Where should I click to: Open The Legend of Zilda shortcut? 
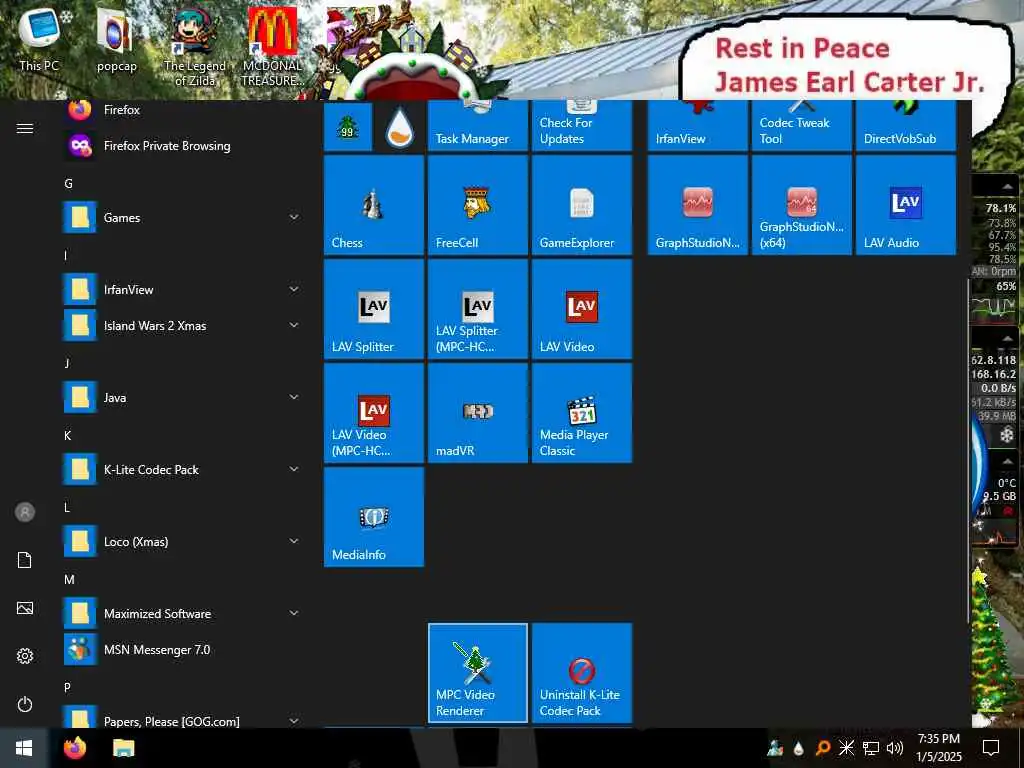(x=194, y=47)
